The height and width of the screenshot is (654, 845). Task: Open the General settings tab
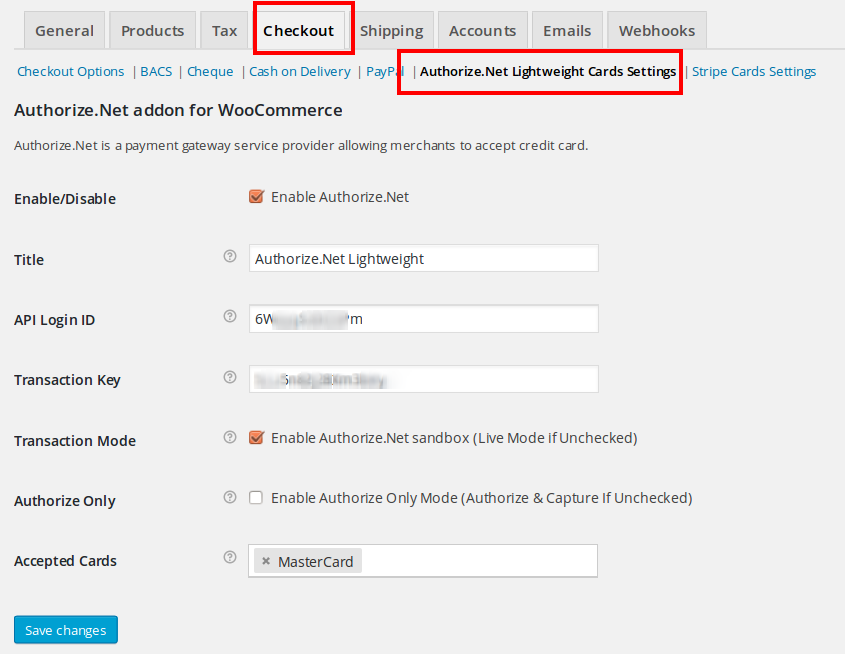click(64, 31)
